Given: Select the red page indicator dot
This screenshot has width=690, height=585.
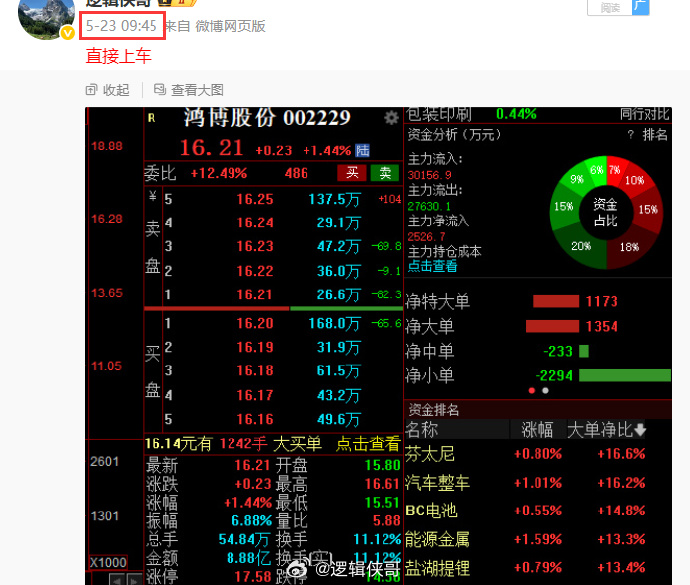Looking at the screenshot, I should tap(531, 391).
